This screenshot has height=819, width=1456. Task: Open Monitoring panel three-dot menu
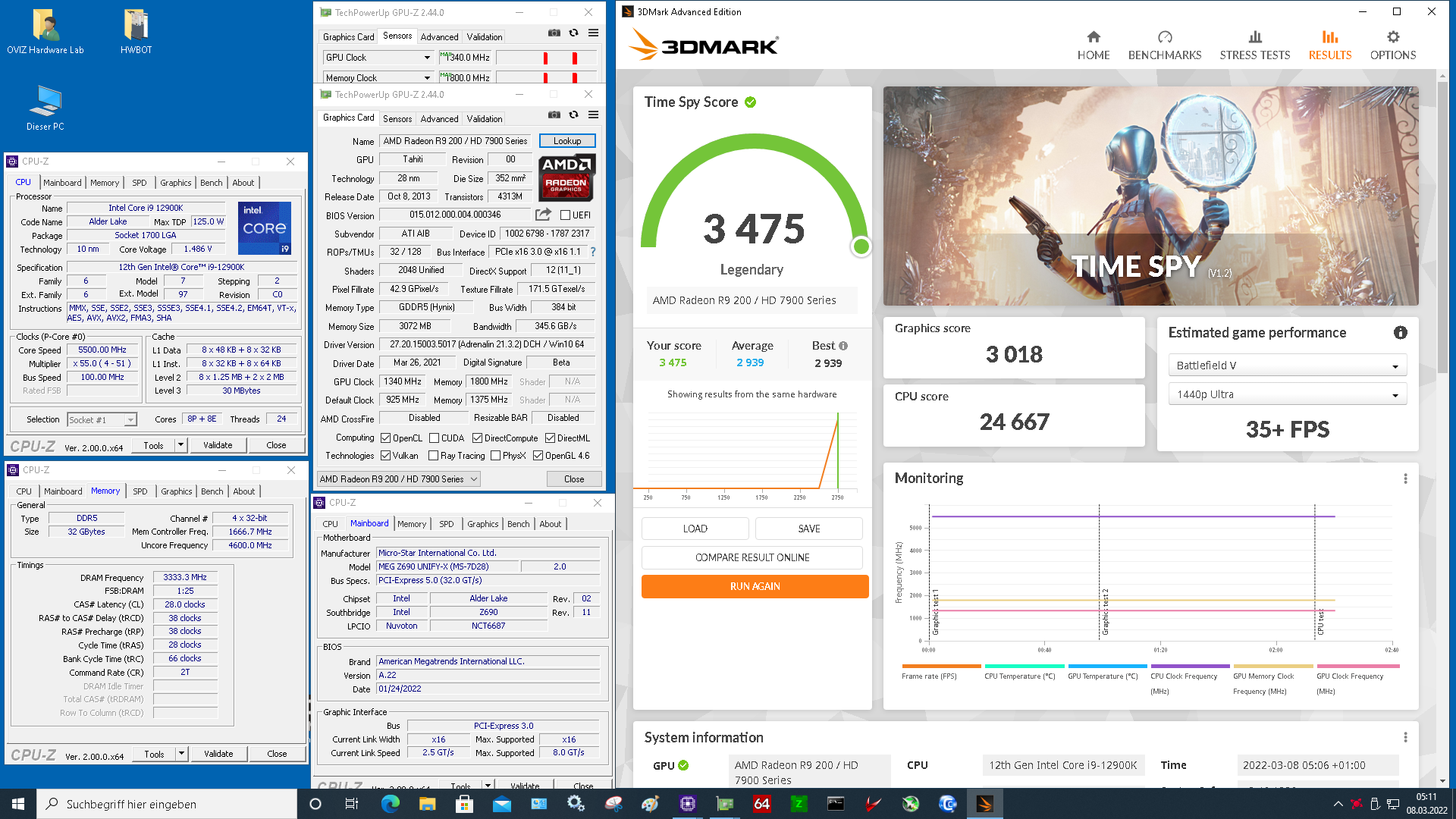[x=1405, y=479]
